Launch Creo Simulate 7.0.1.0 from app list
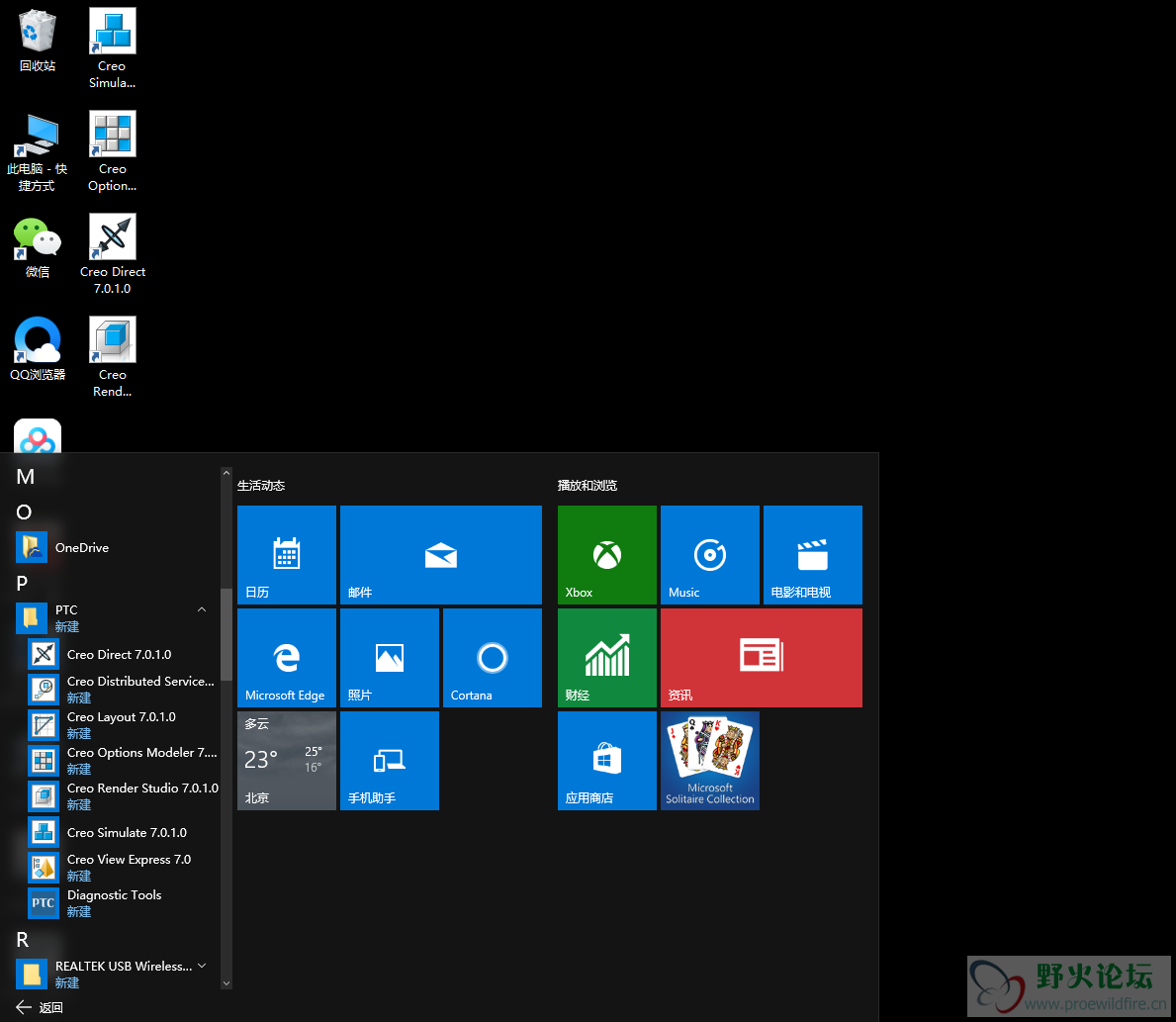This screenshot has width=1176, height=1022. coord(123,832)
